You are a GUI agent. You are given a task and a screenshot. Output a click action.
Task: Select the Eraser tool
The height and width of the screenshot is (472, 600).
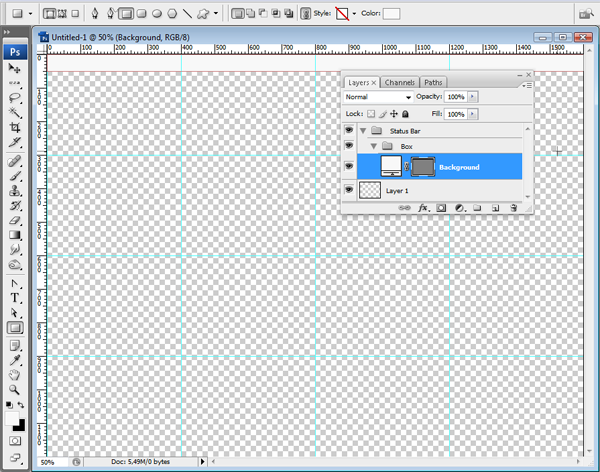15,220
